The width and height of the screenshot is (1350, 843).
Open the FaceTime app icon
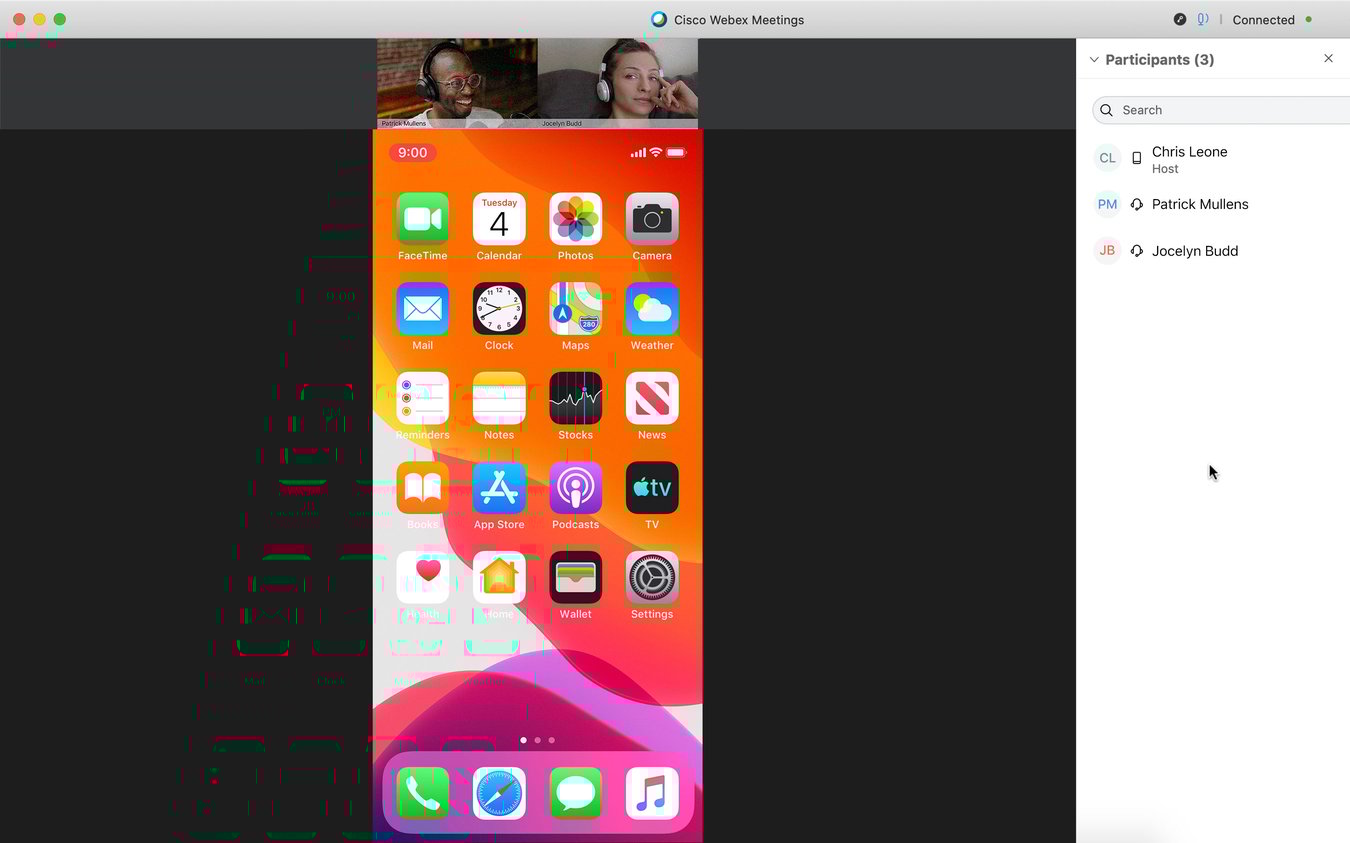[x=422, y=218]
